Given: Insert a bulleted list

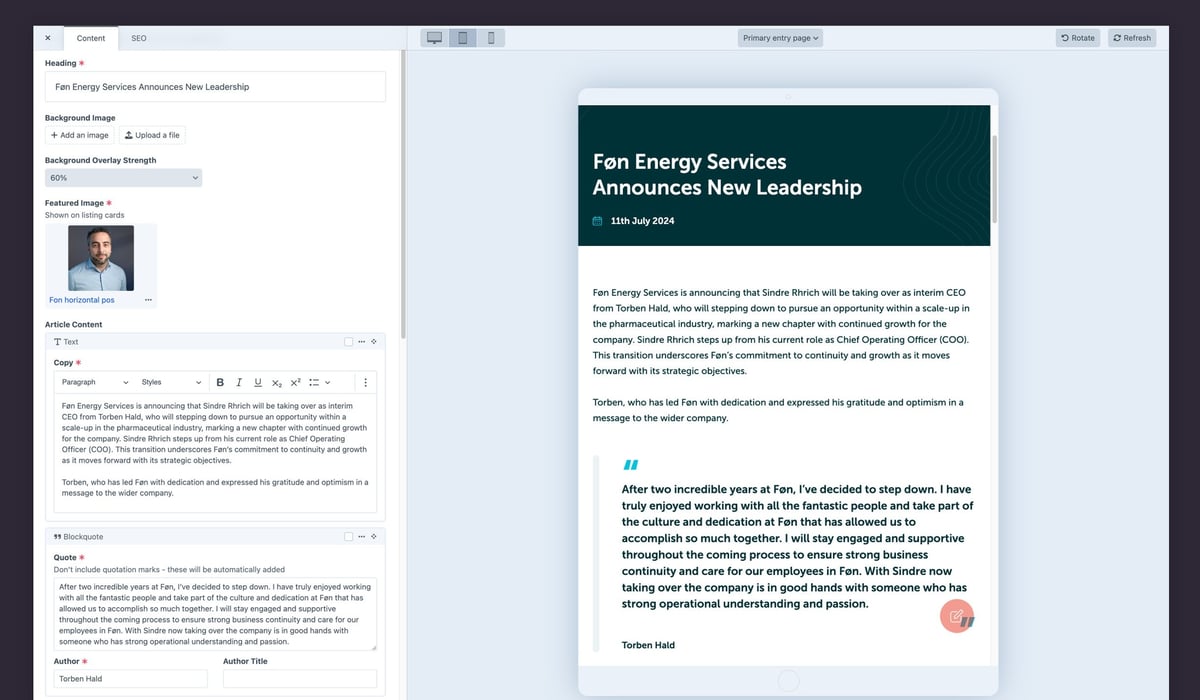Looking at the screenshot, I should pos(314,382).
